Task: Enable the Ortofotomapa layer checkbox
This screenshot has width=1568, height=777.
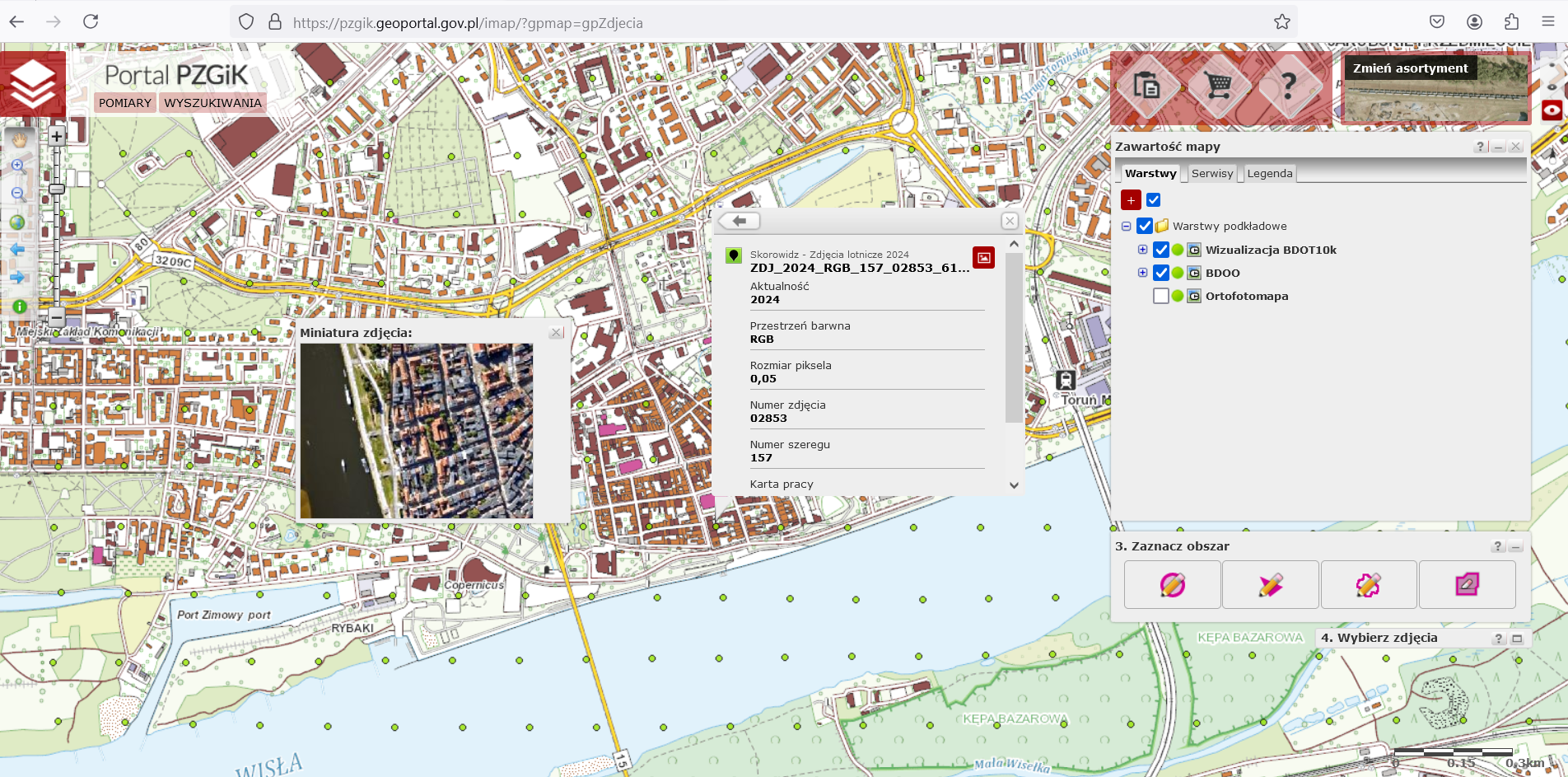Action: point(1161,296)
